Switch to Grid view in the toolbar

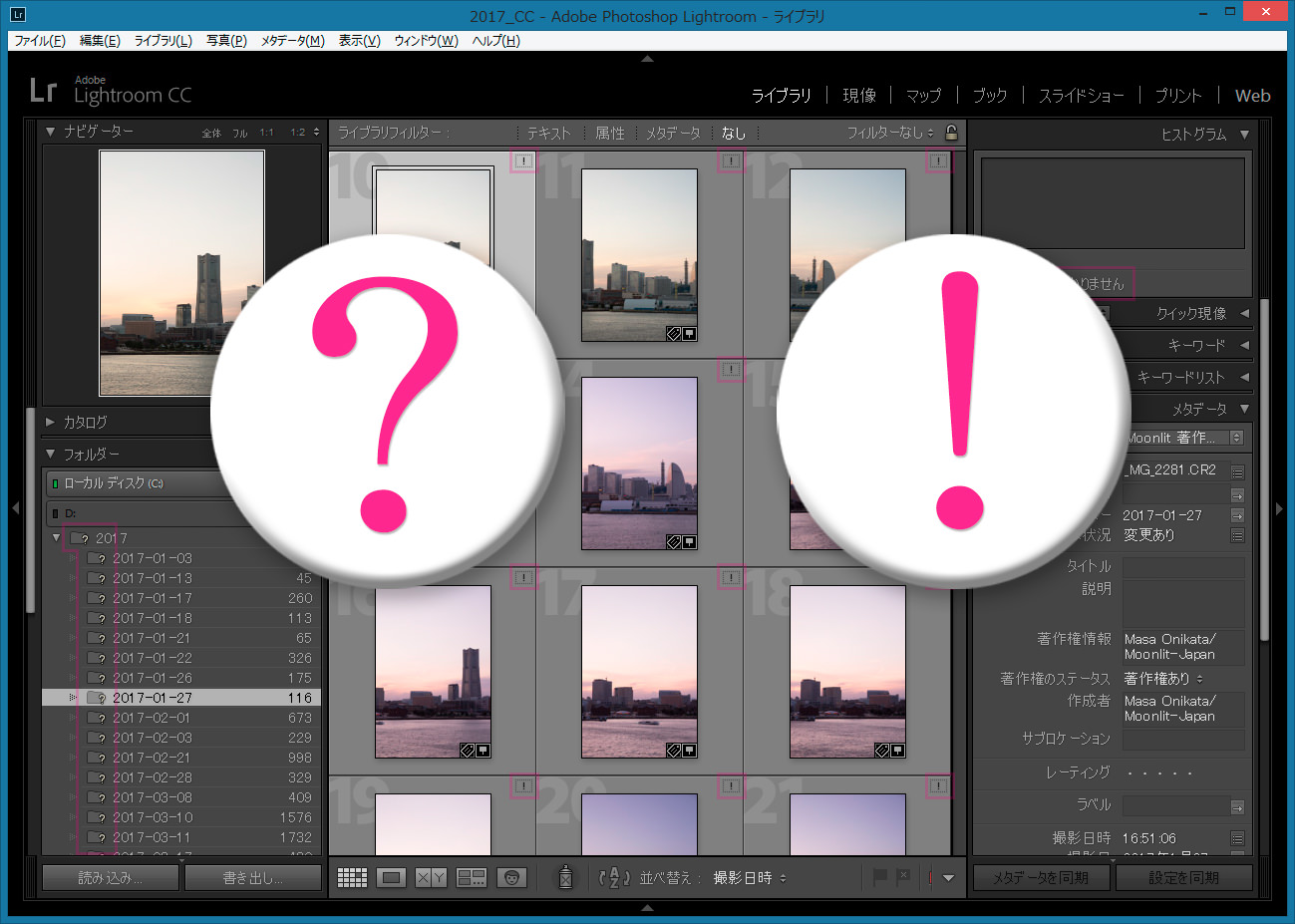click(x=352, y=878)
